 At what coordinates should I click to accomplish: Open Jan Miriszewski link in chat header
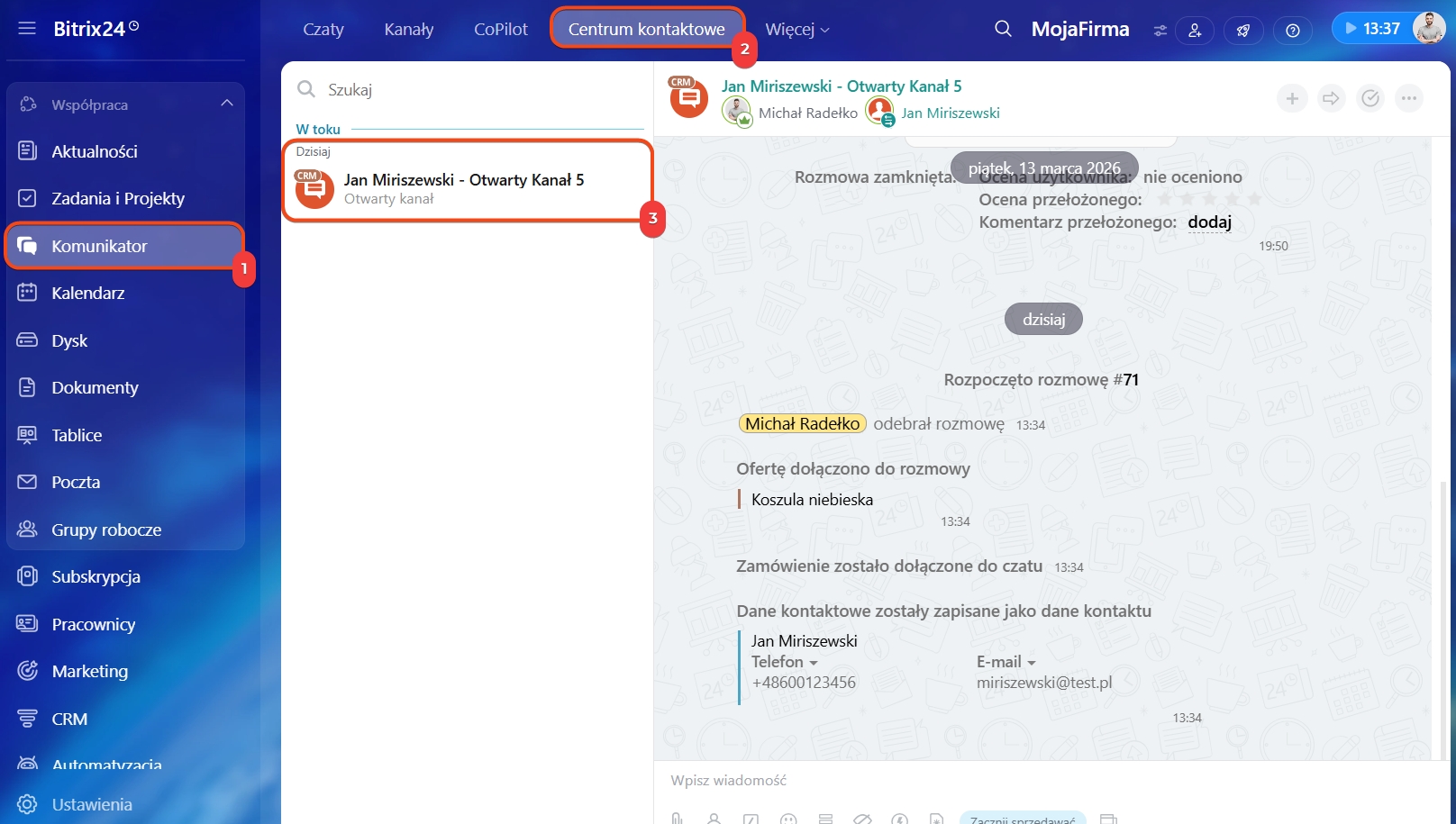pyautogui.click(x=951, y=113)
